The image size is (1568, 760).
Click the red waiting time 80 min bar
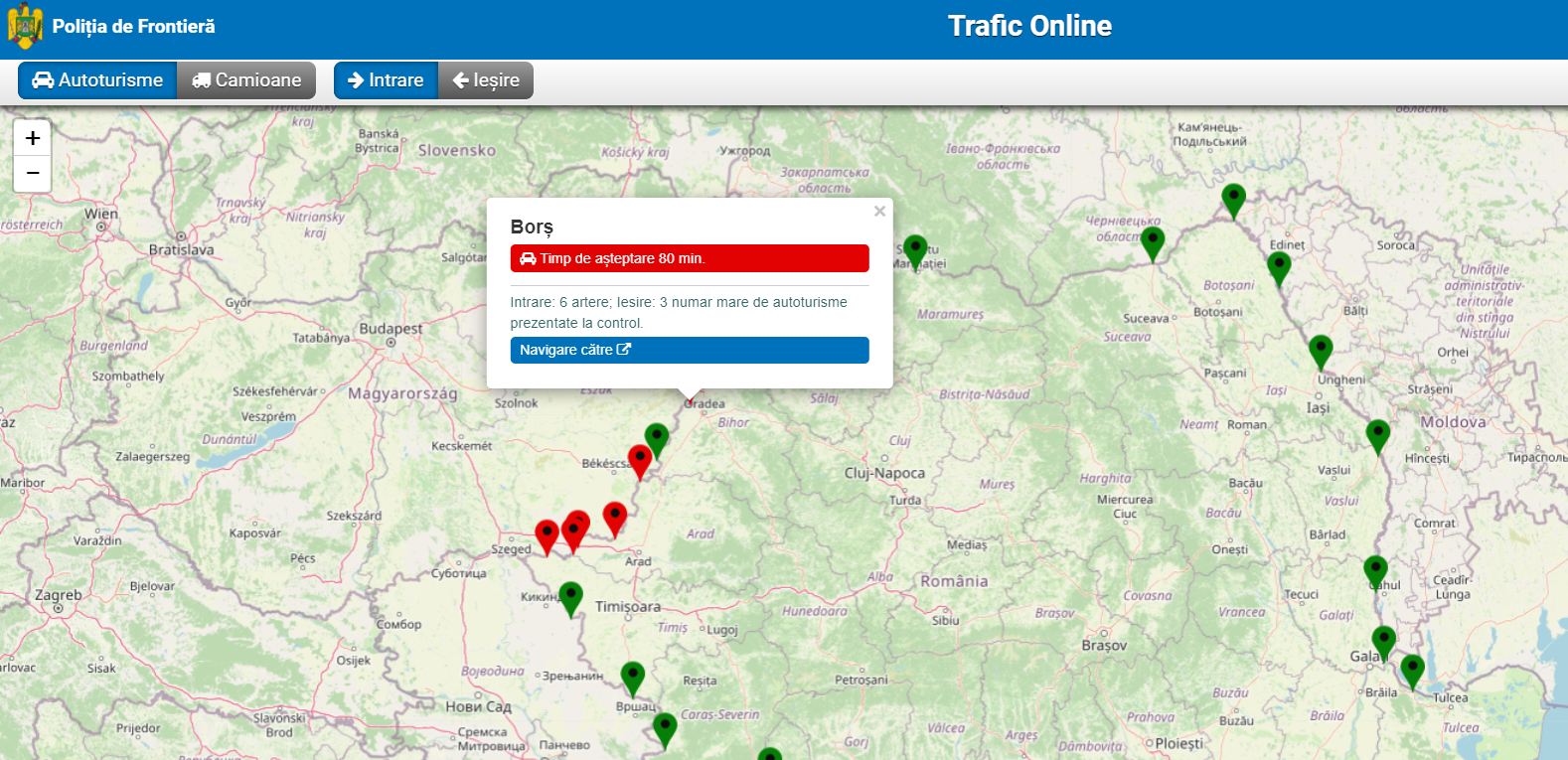point(690,258)
